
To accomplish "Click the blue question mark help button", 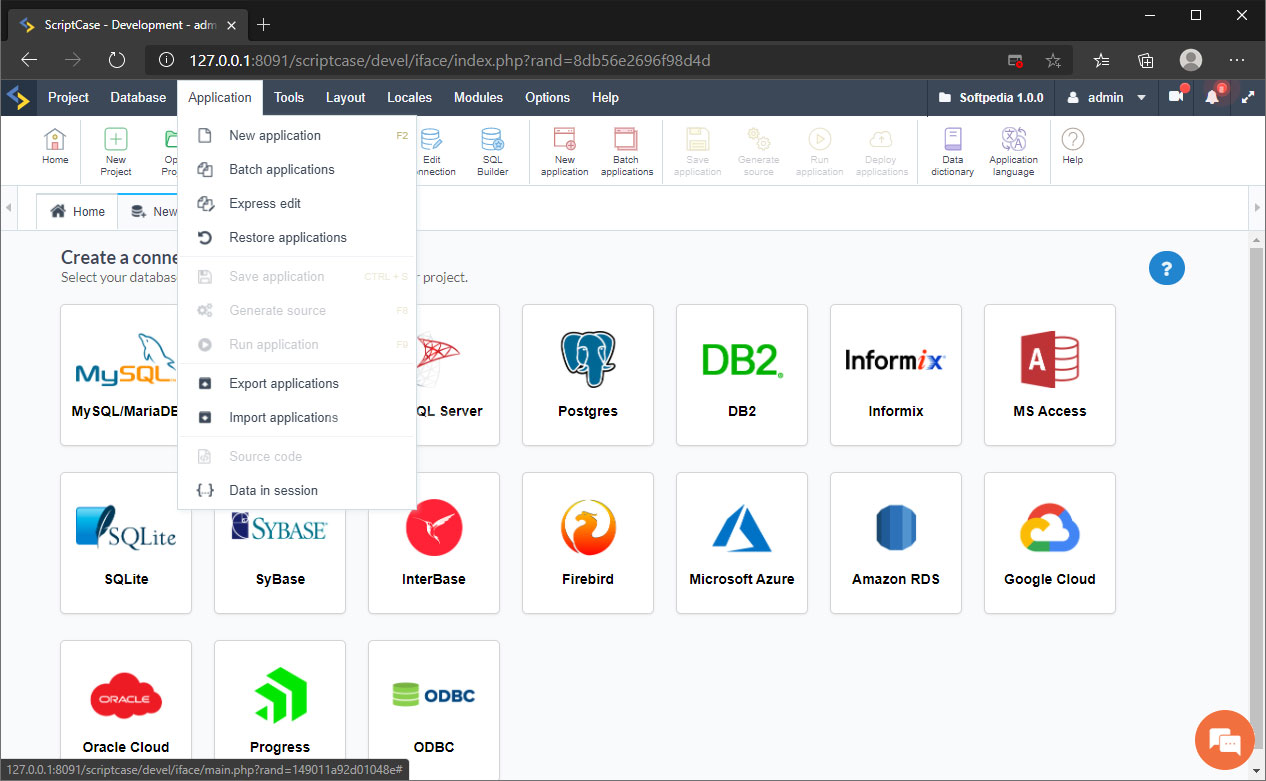I will (1167, 268).
